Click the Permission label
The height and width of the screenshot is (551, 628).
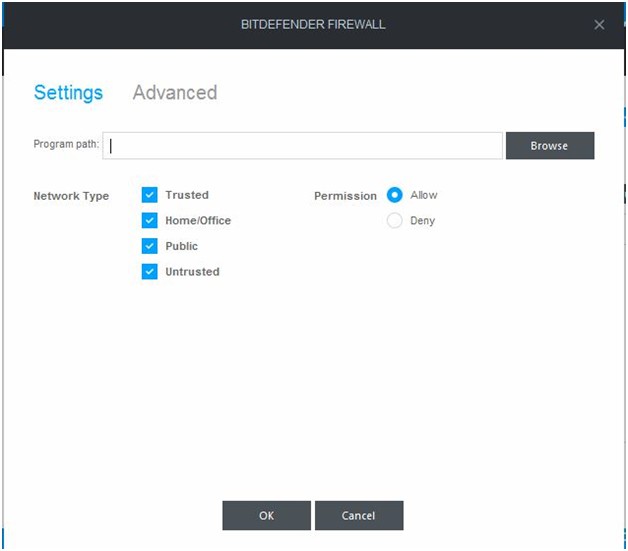[345, 196]
